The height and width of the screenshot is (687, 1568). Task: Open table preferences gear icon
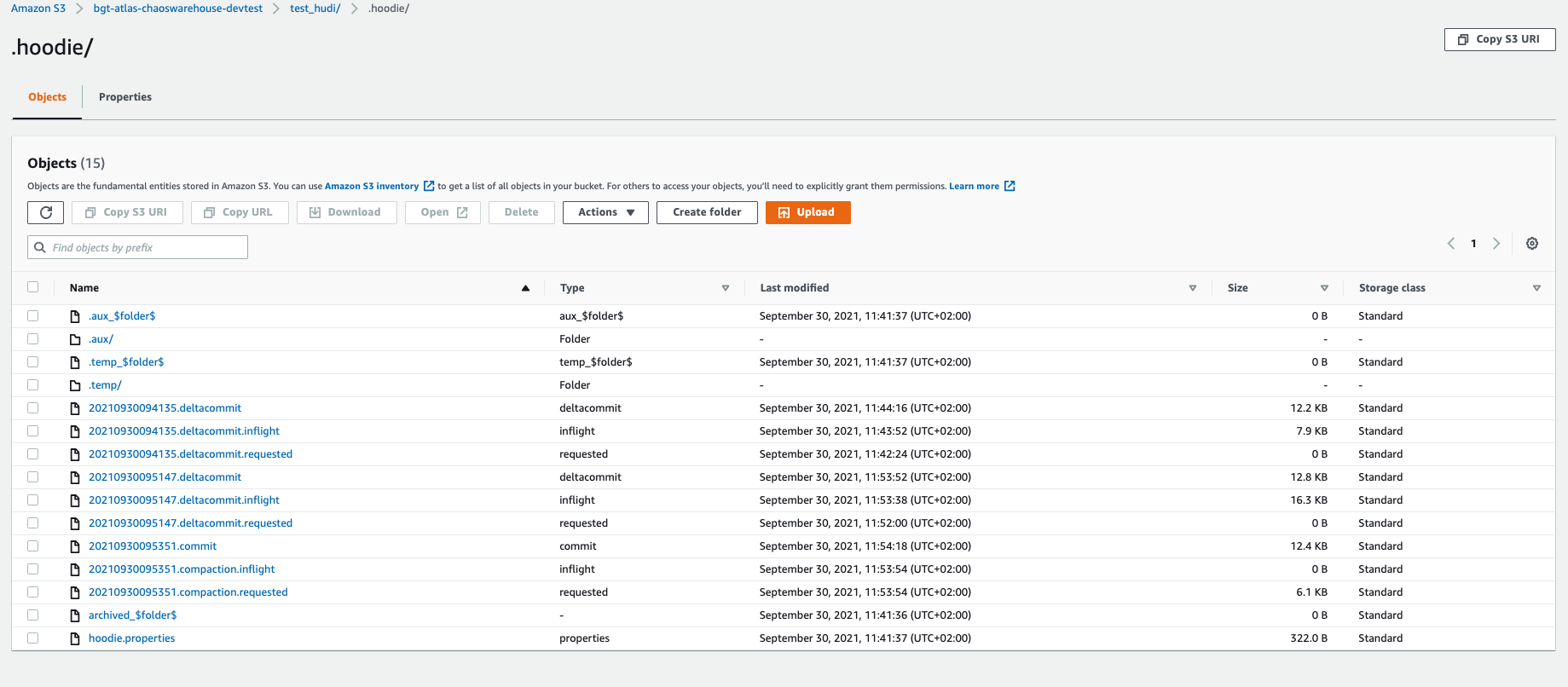pos(1532,244)
